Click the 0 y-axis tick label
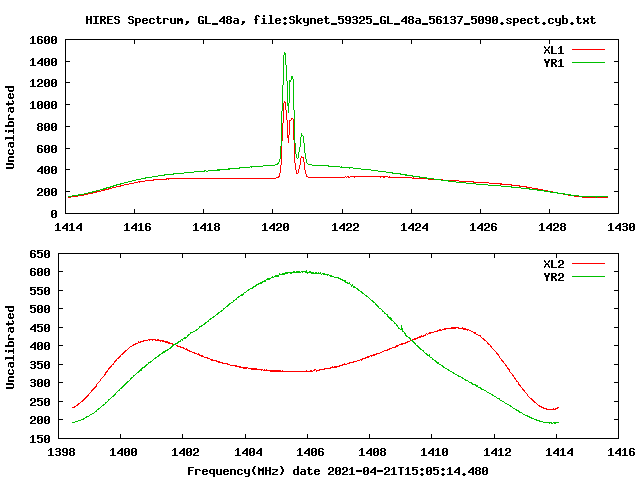 point(54,214)
